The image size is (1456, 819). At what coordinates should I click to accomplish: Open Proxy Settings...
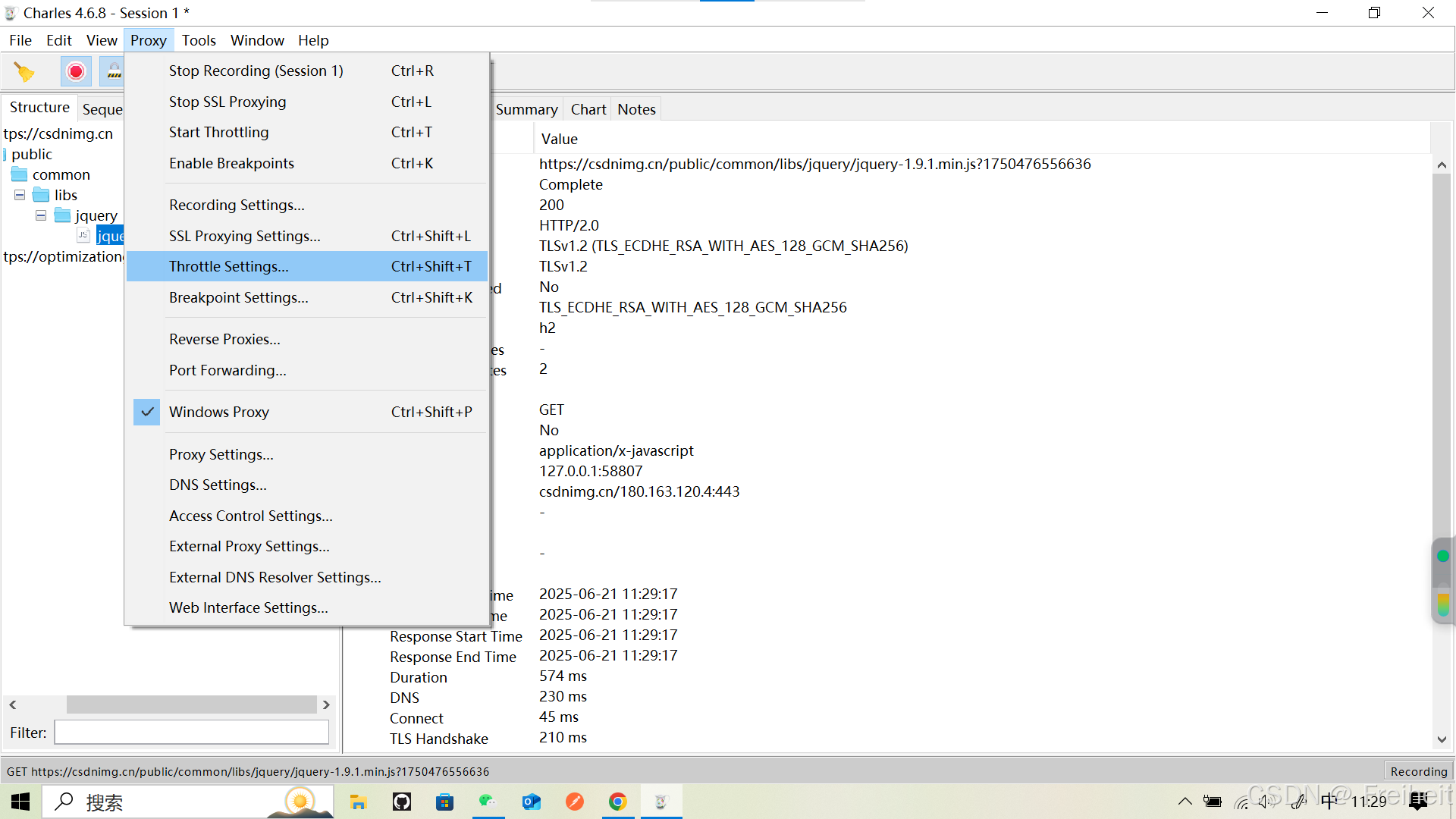[x=306, y=454]
